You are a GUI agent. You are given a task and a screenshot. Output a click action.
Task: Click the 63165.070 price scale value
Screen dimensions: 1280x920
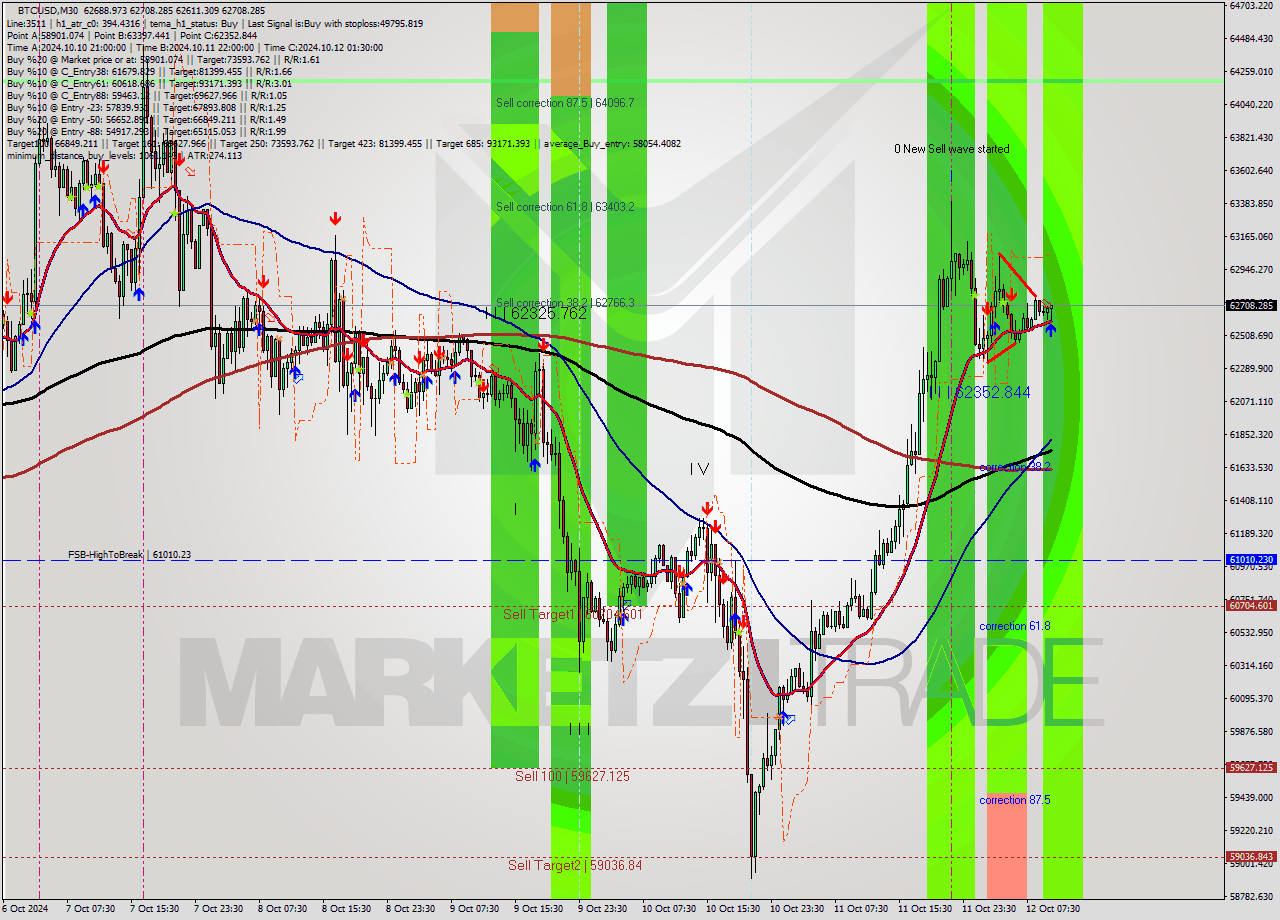coord(1251,237)
